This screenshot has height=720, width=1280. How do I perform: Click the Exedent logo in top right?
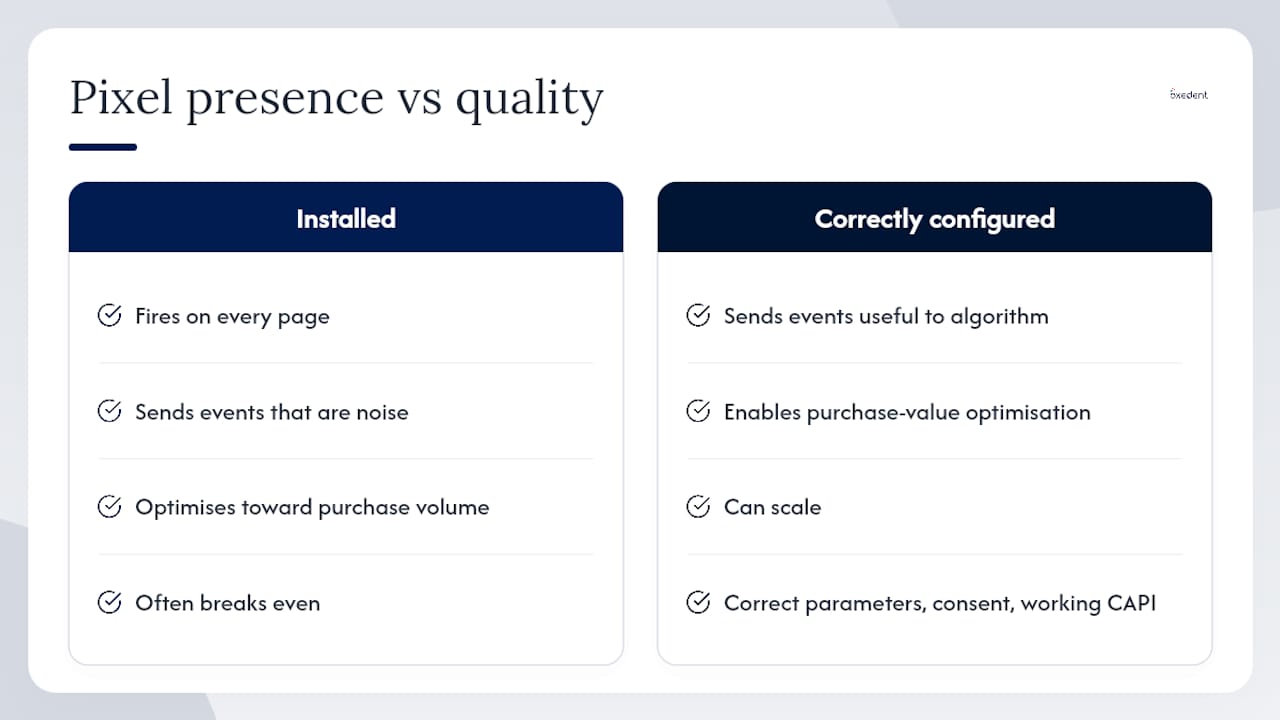point(1188,94)
